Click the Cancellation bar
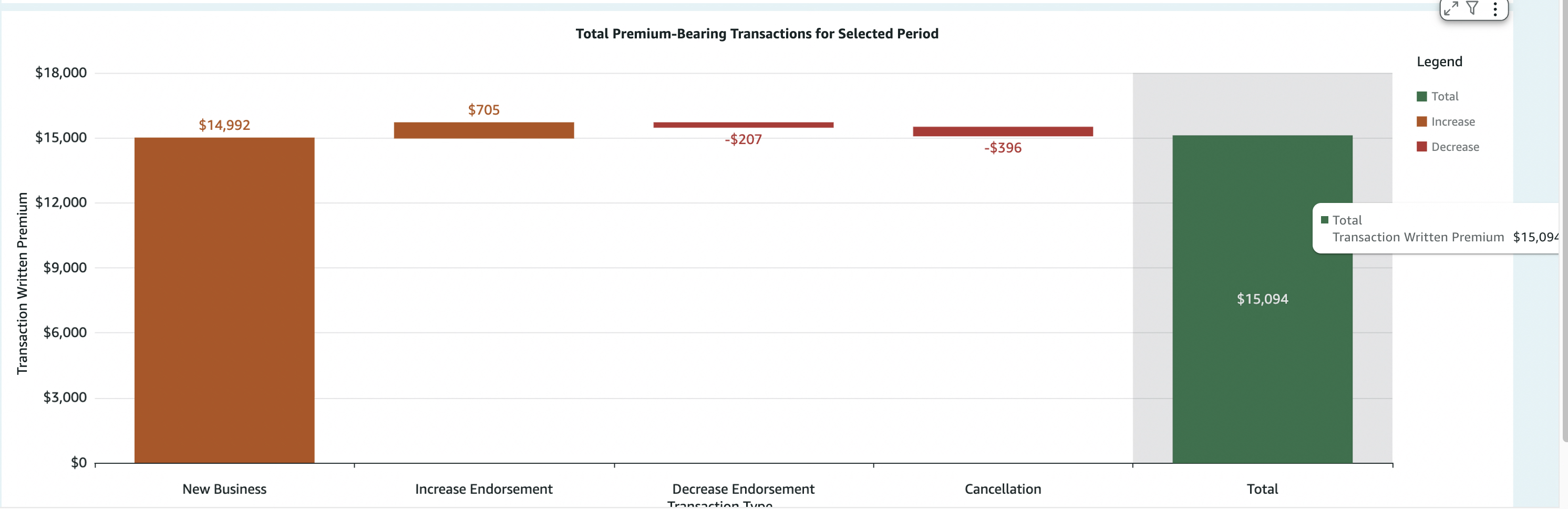1568x509 pixels. coord(1003,131)
